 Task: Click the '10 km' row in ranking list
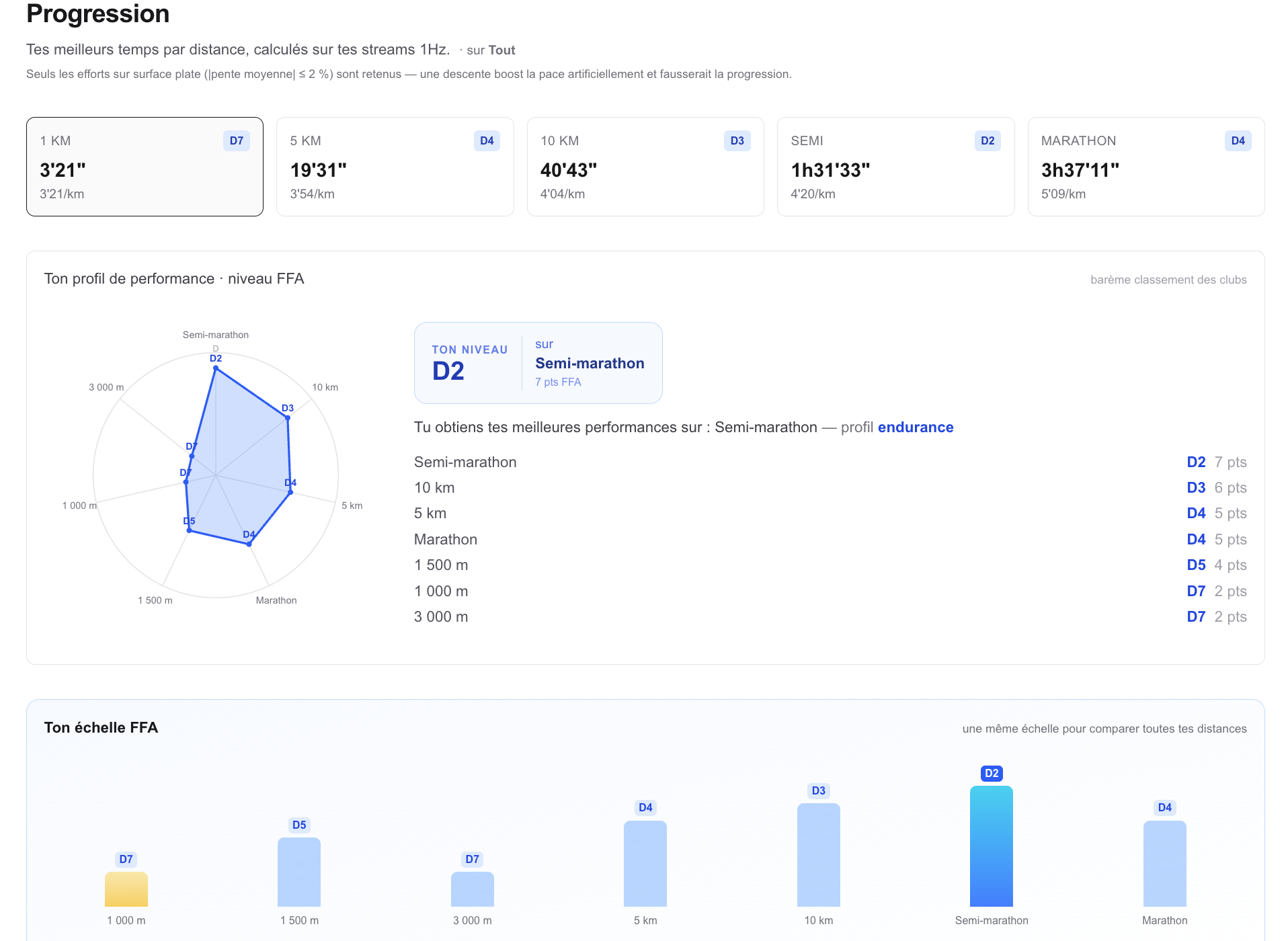830,488
